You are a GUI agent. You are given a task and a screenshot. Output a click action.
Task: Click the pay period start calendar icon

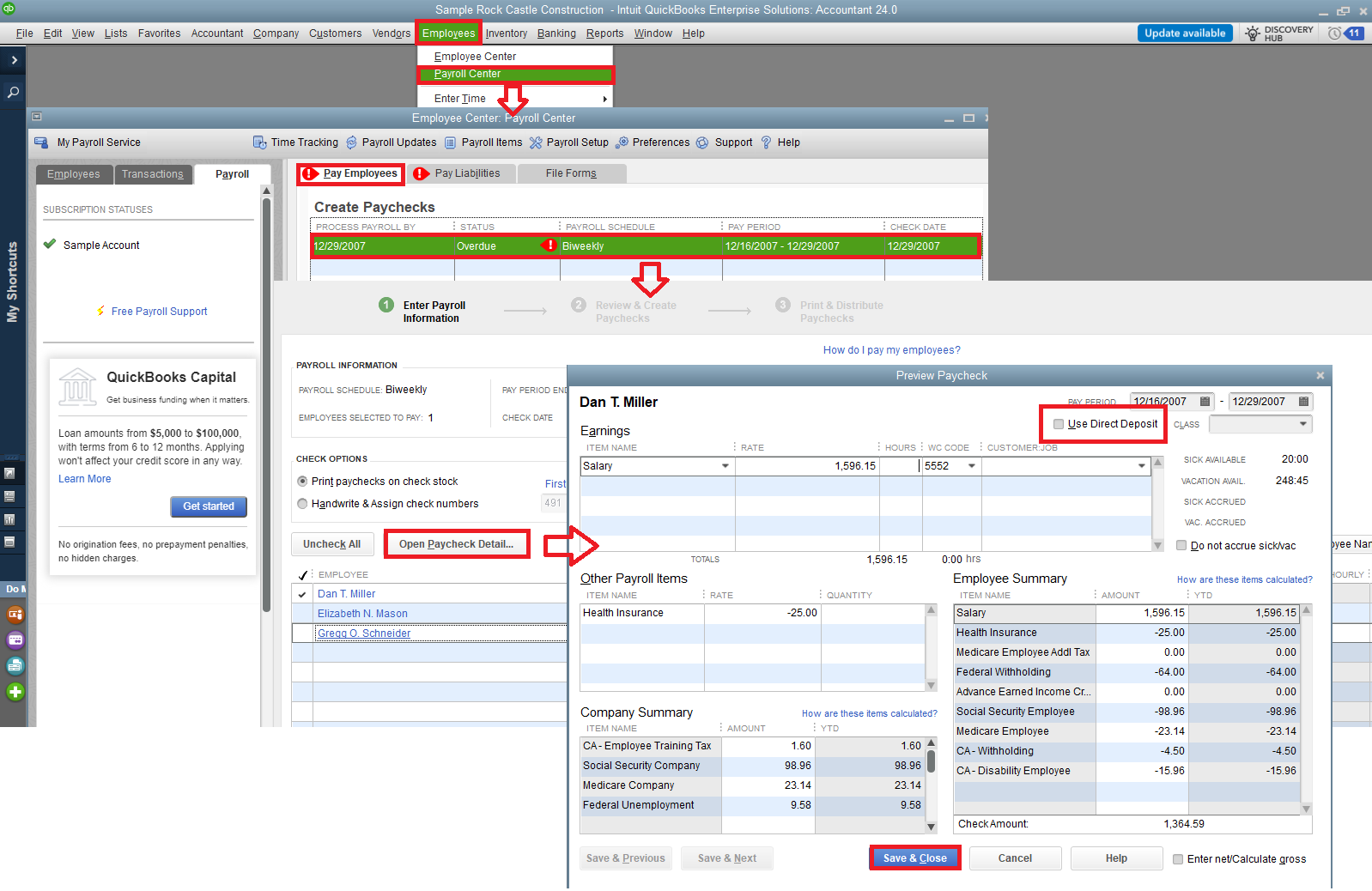[x=1205, y=402]
